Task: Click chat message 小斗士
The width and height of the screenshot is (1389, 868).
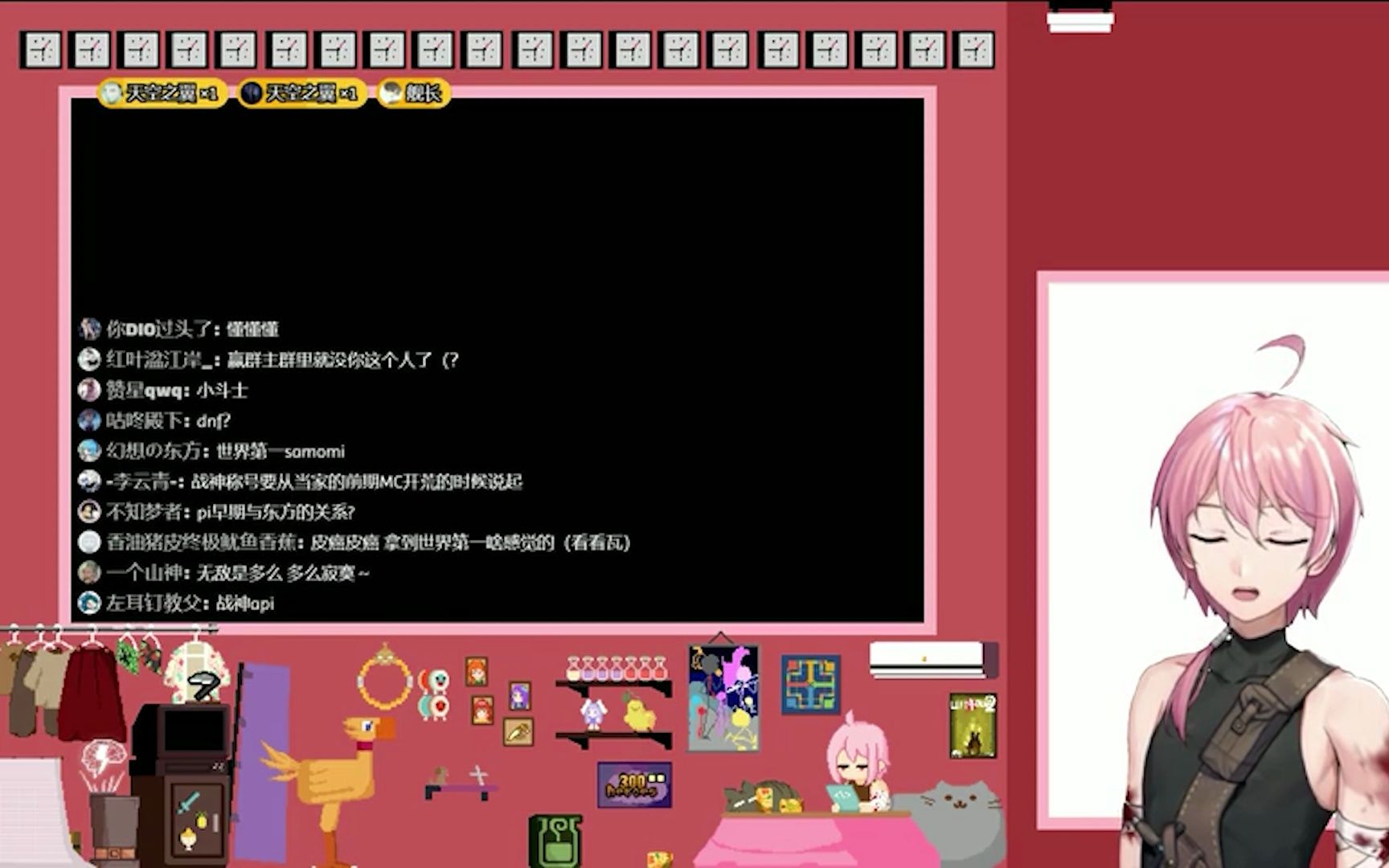Action: pos(223,390)
